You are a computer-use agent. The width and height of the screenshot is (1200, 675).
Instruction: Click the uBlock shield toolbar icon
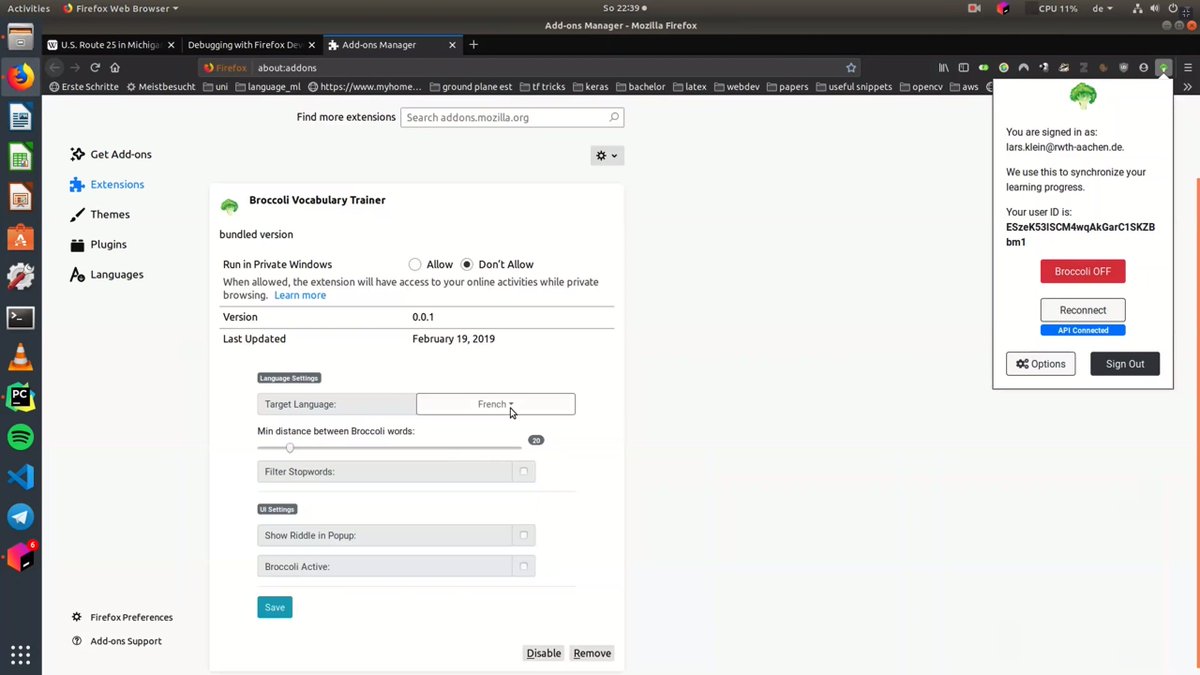click(1123, 68)
